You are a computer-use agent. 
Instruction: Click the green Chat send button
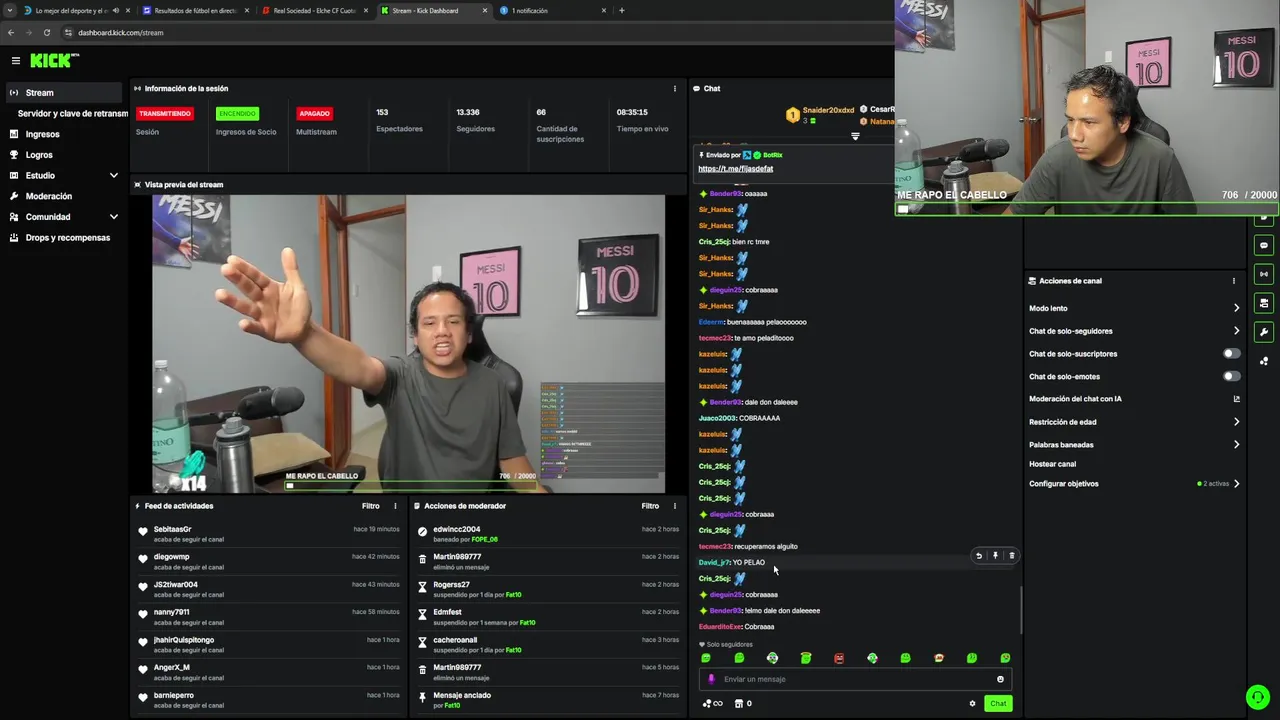(998, 704)
